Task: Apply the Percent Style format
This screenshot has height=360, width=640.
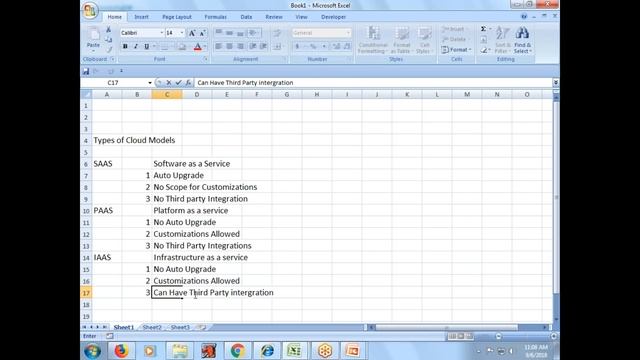Action: coord(313,47)
